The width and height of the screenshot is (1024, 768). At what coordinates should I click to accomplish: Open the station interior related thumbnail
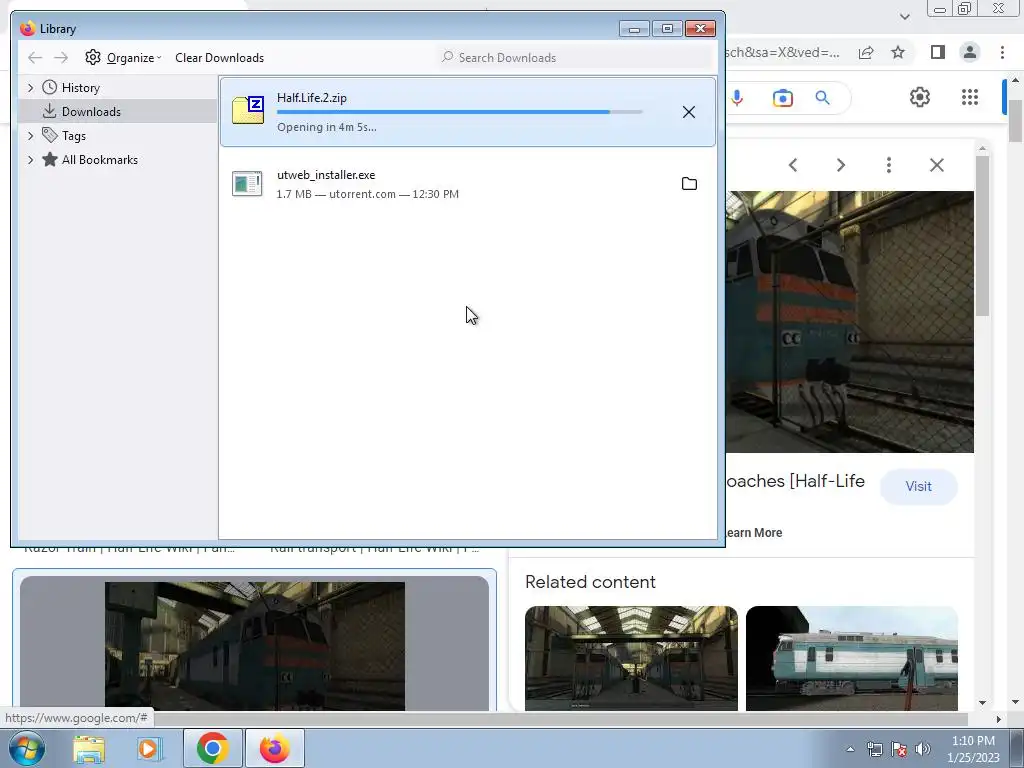631,658
